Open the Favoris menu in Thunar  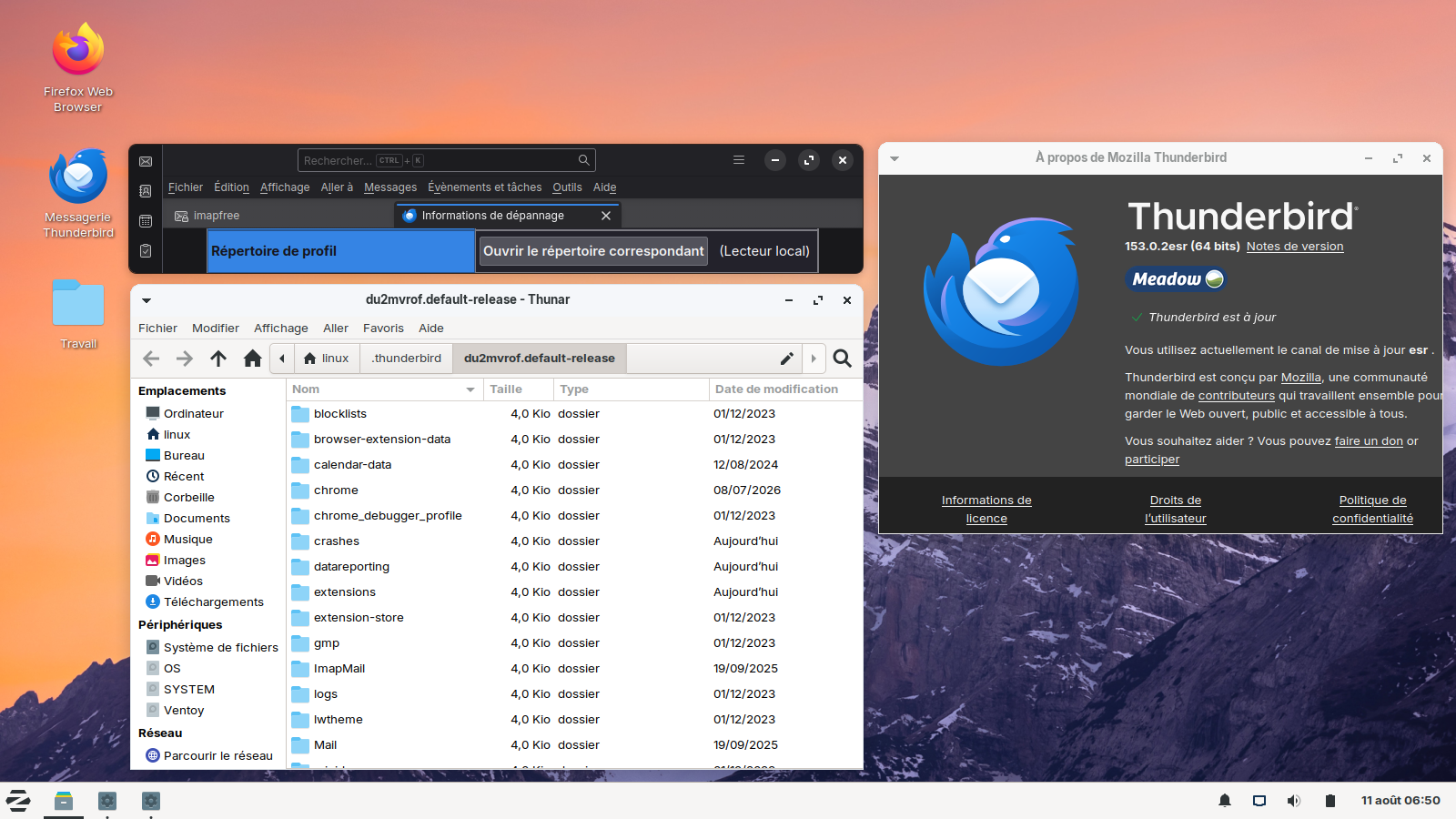coord(383,329)
